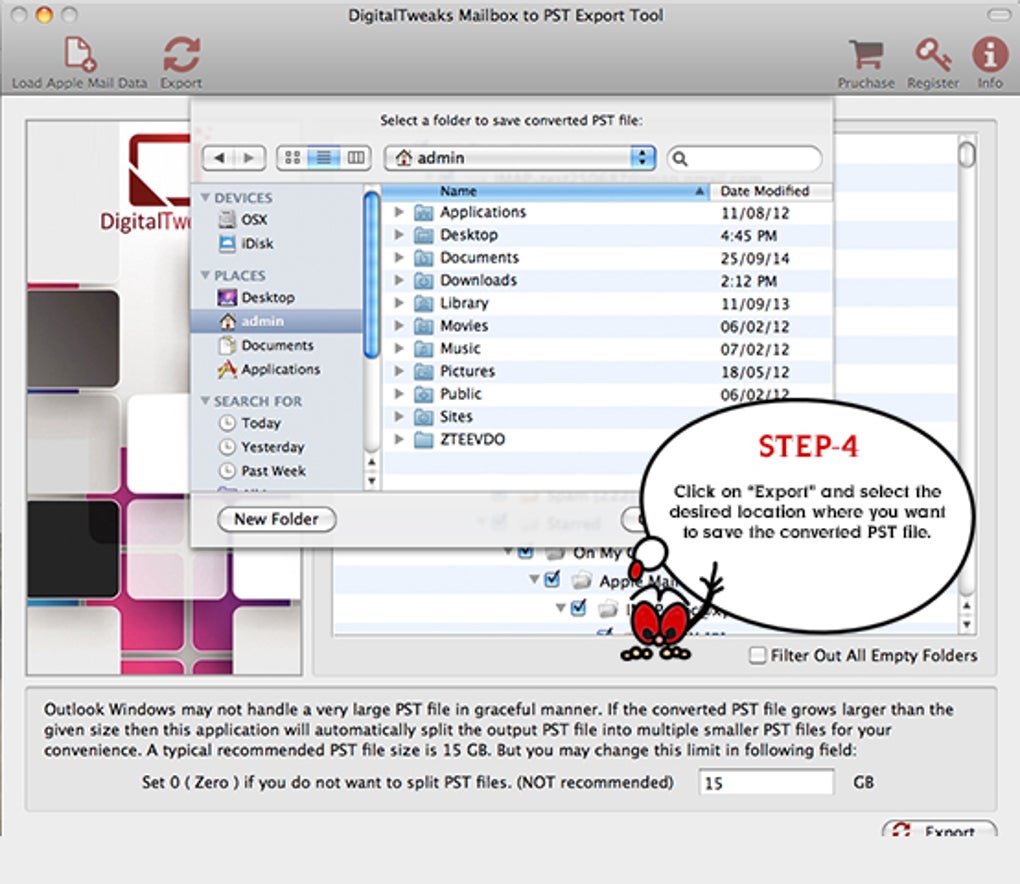Click the 18/05/12 date cell
The height and width of the screenshot is (884, 1020).
point(755,372)
